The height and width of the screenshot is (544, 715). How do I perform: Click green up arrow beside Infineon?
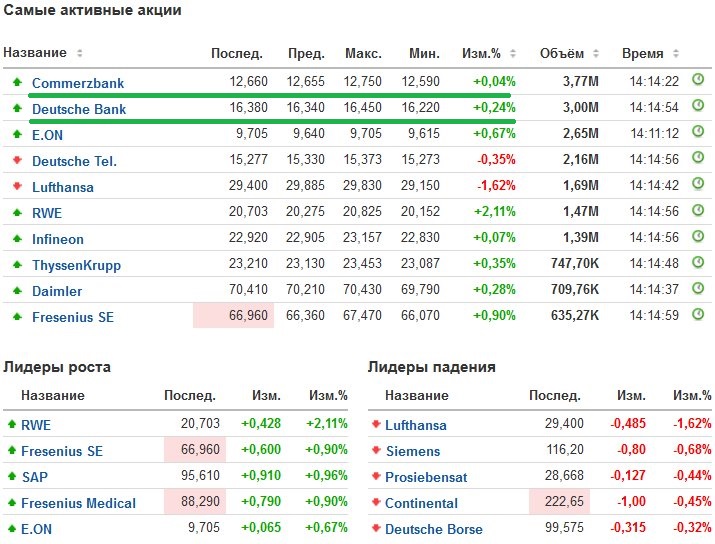[x=17, y=238]
